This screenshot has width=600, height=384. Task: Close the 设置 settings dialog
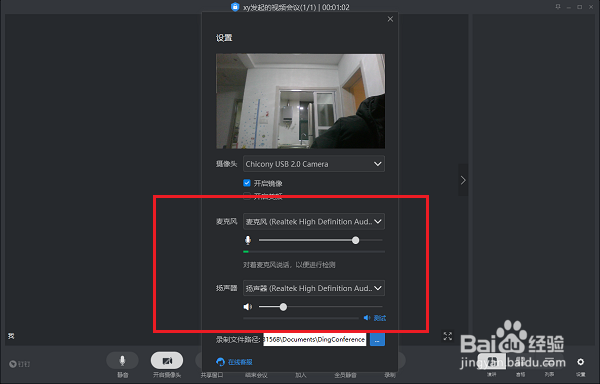click(x=390, y=19)
